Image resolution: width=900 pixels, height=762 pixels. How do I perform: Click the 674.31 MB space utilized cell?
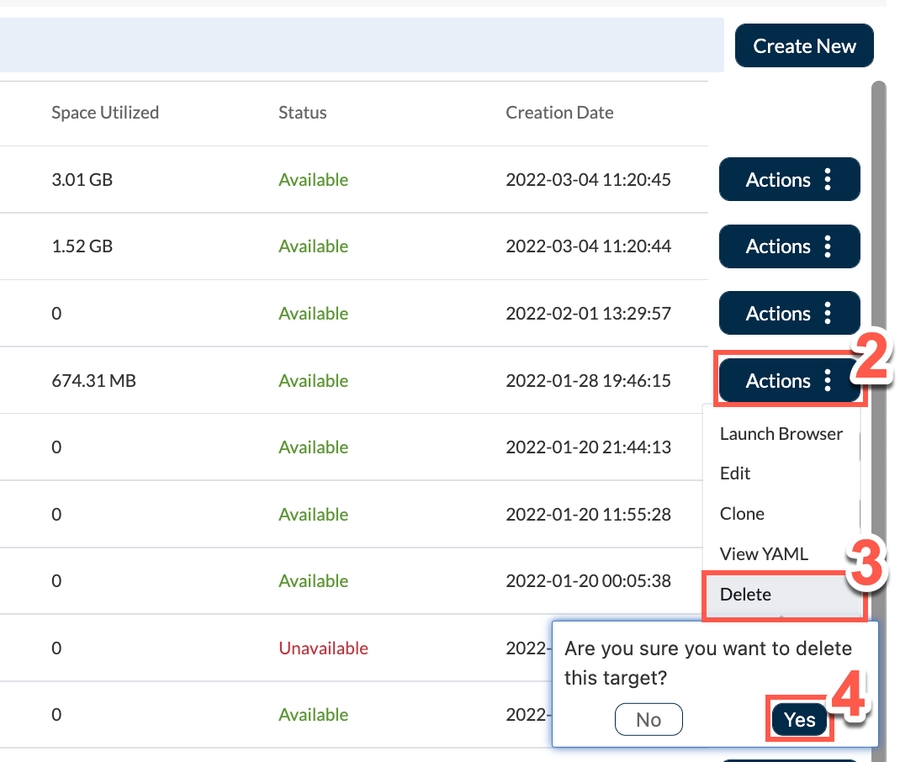pyautogui.click(x=94, y=381)
